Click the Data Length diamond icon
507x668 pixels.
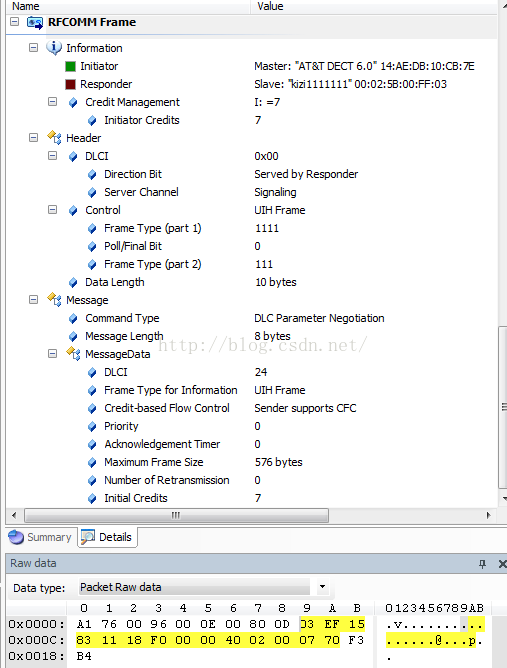[73, 282]
